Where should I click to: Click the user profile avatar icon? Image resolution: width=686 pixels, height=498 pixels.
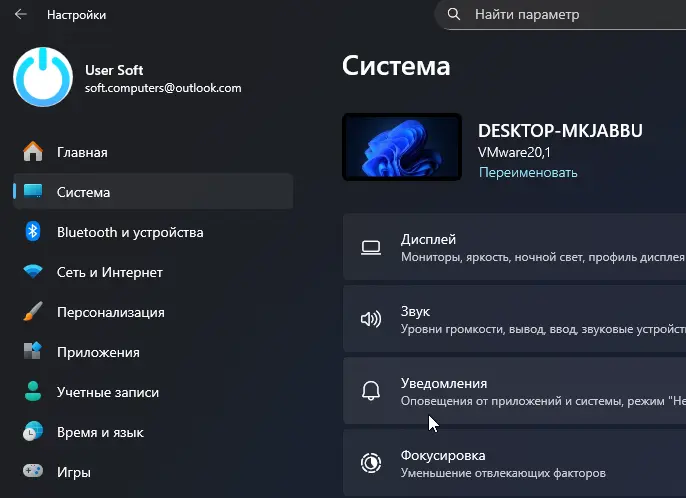(x=42, y=77)
